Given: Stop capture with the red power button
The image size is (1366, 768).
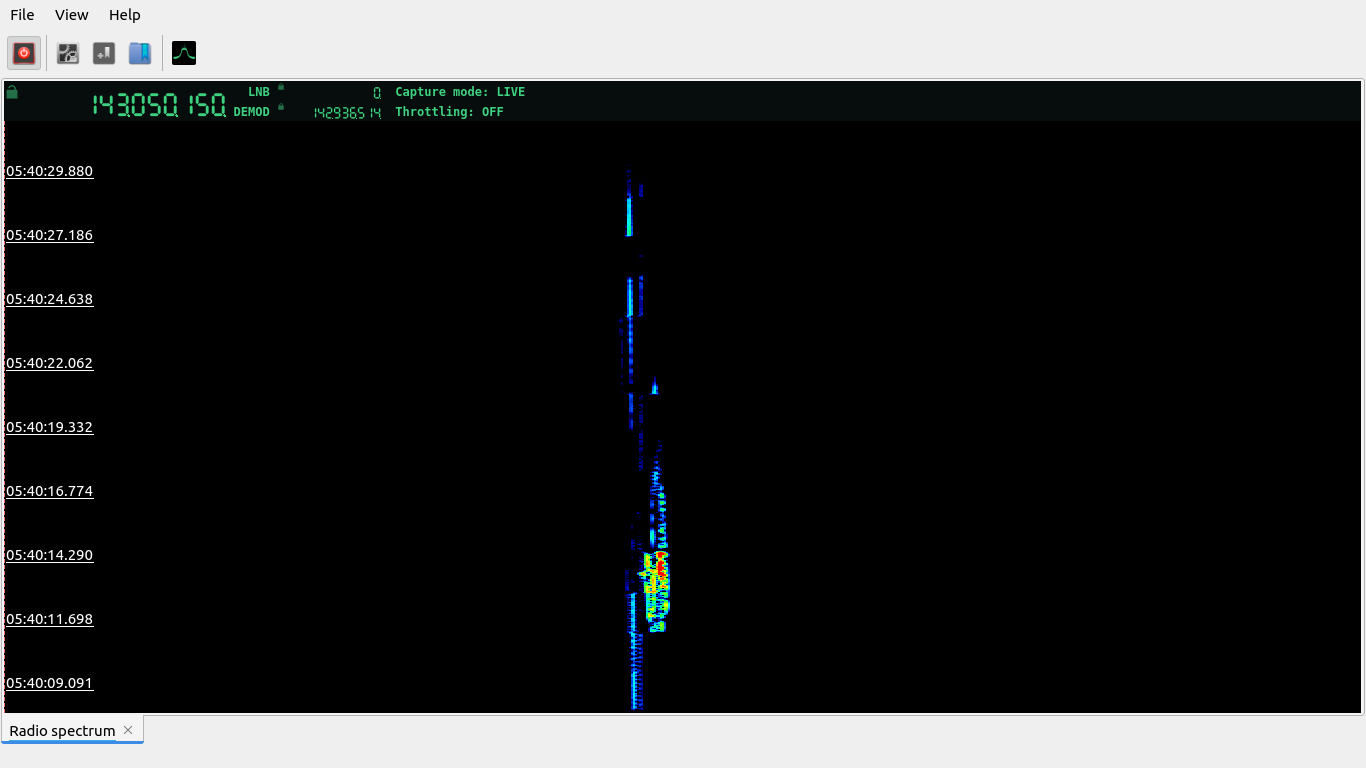Looking at the screenshot, I should (25, 53).
